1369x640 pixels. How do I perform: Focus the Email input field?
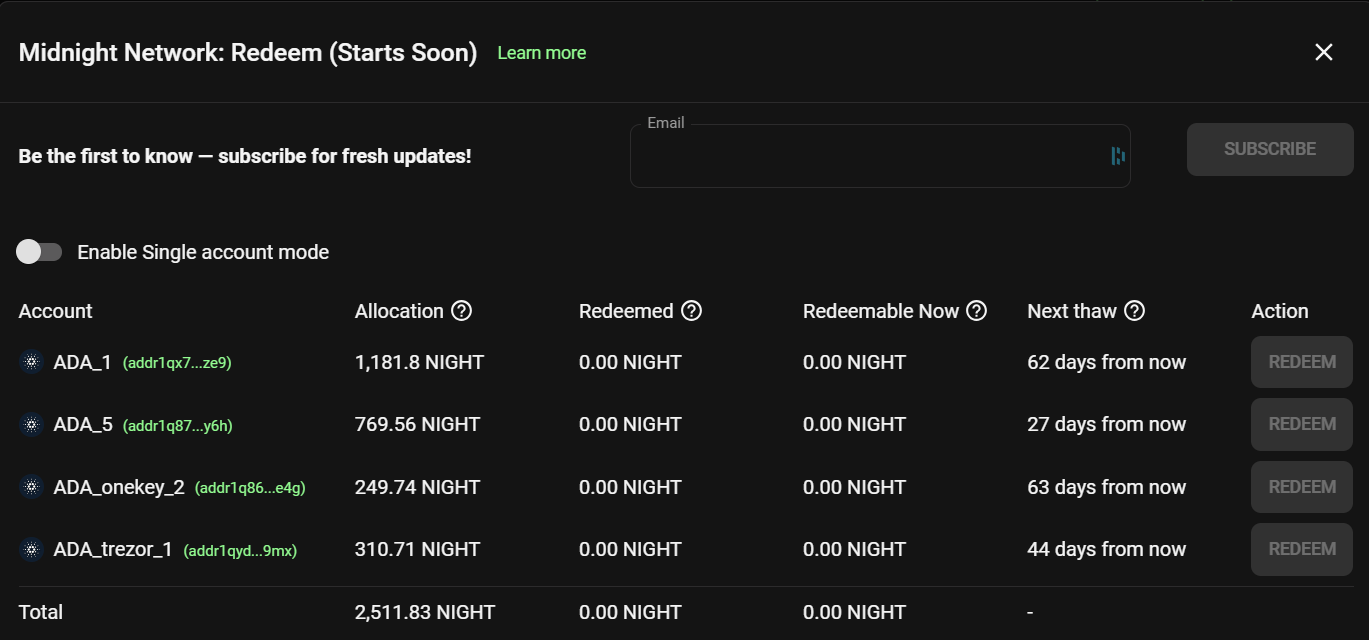click(880, 156)
